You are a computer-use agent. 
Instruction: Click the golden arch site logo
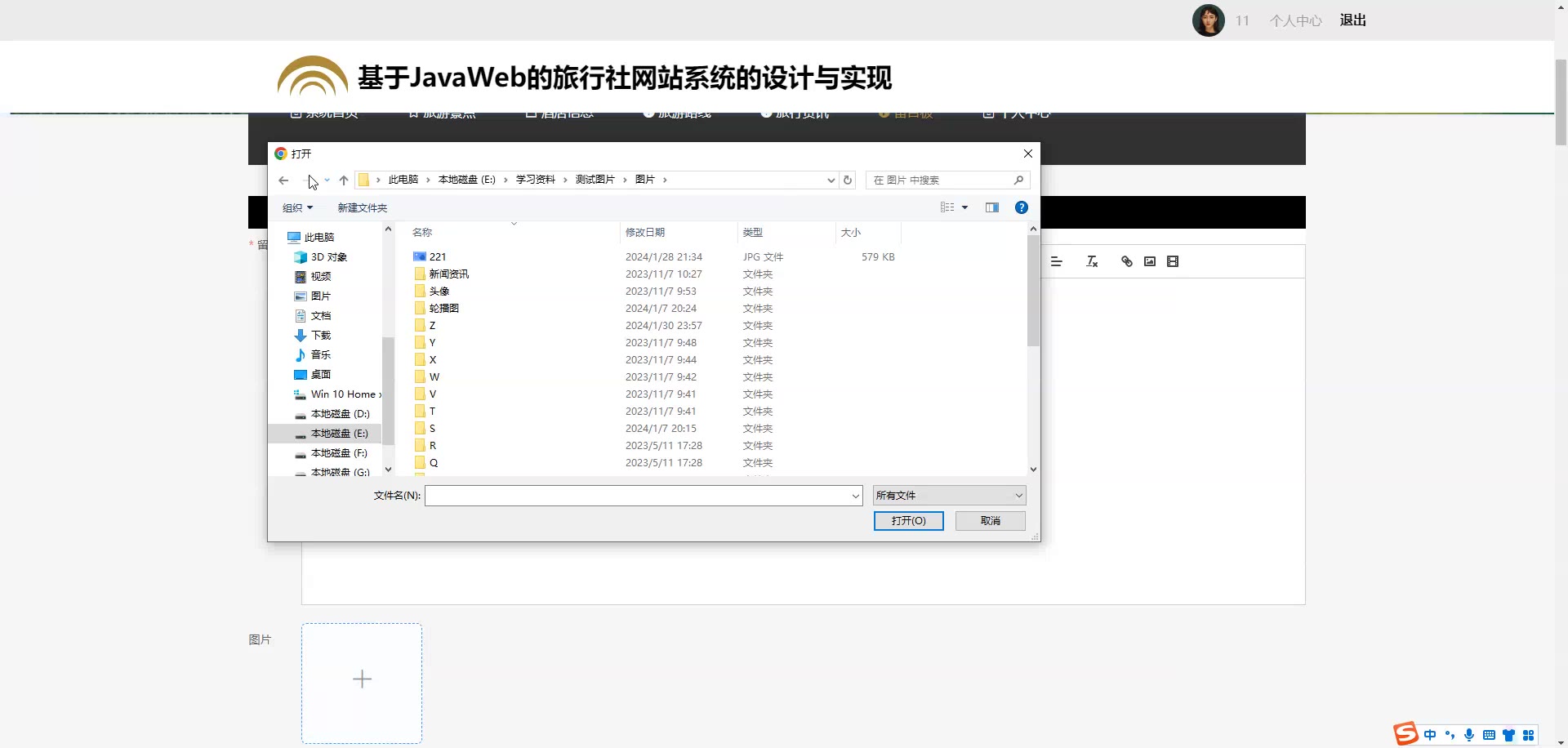click(x=313, y=76)
